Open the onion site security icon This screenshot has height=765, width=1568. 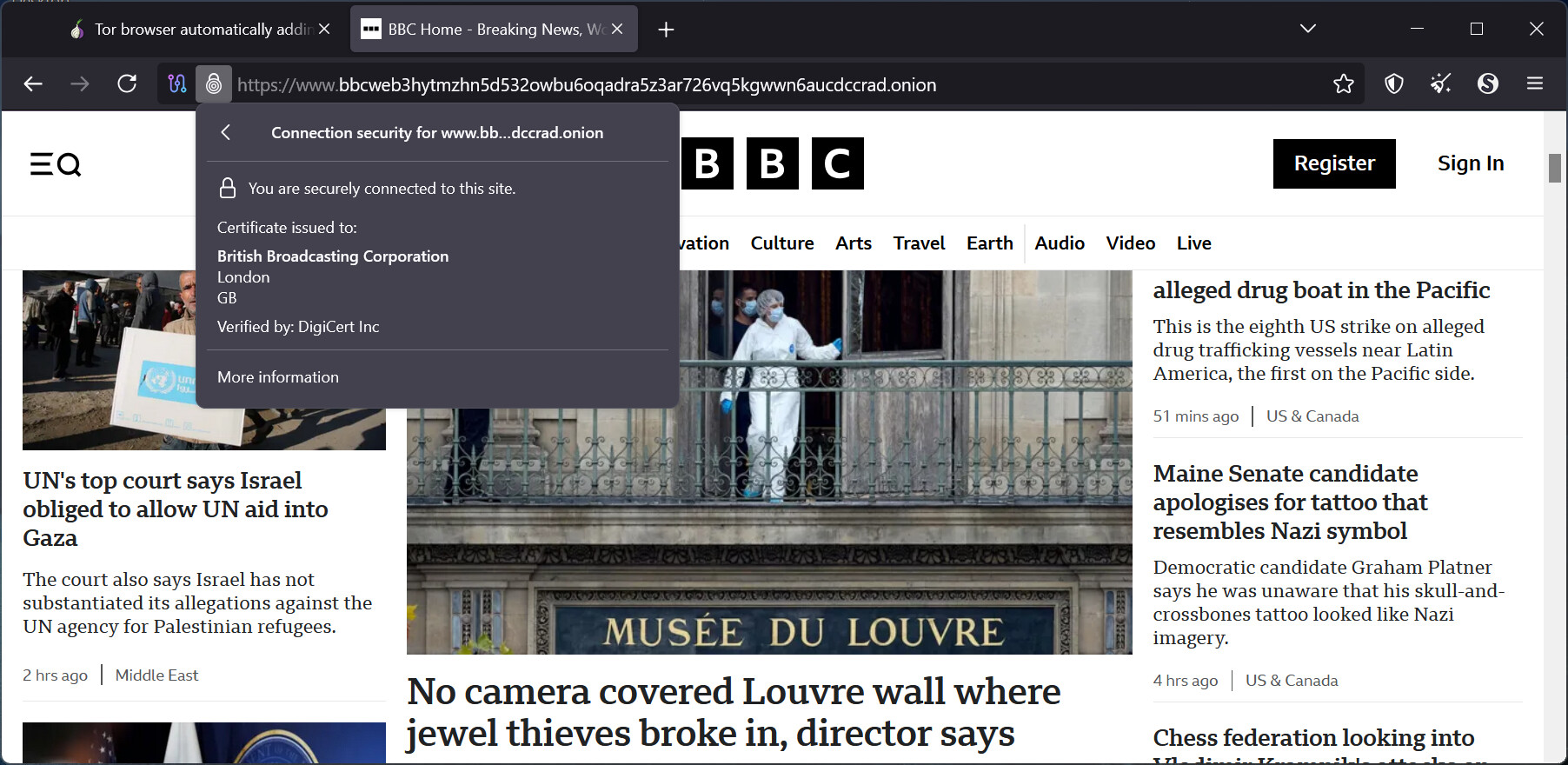(x=214, y=83)
